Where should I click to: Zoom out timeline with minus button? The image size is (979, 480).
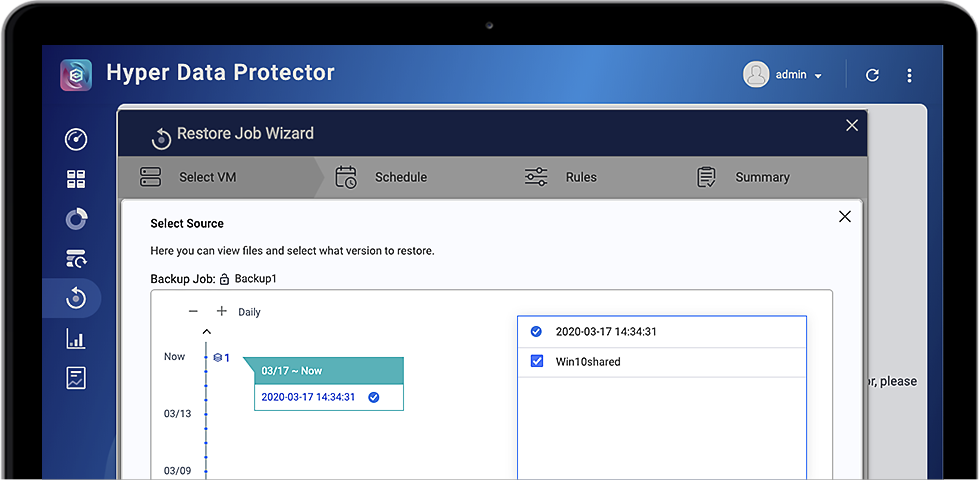(x=193, y=311)
